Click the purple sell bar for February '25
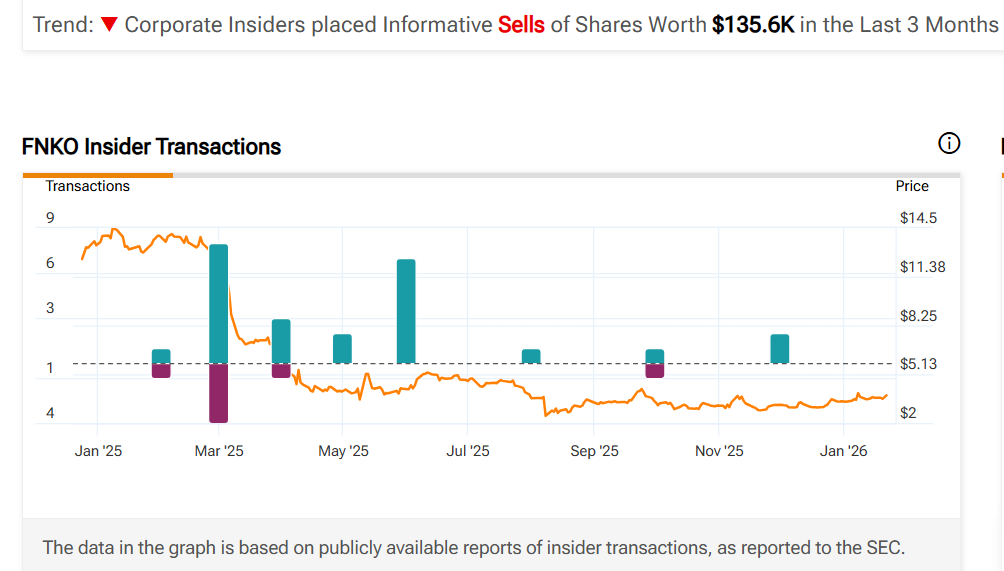1004x571 pixels. tap(161, 371)
